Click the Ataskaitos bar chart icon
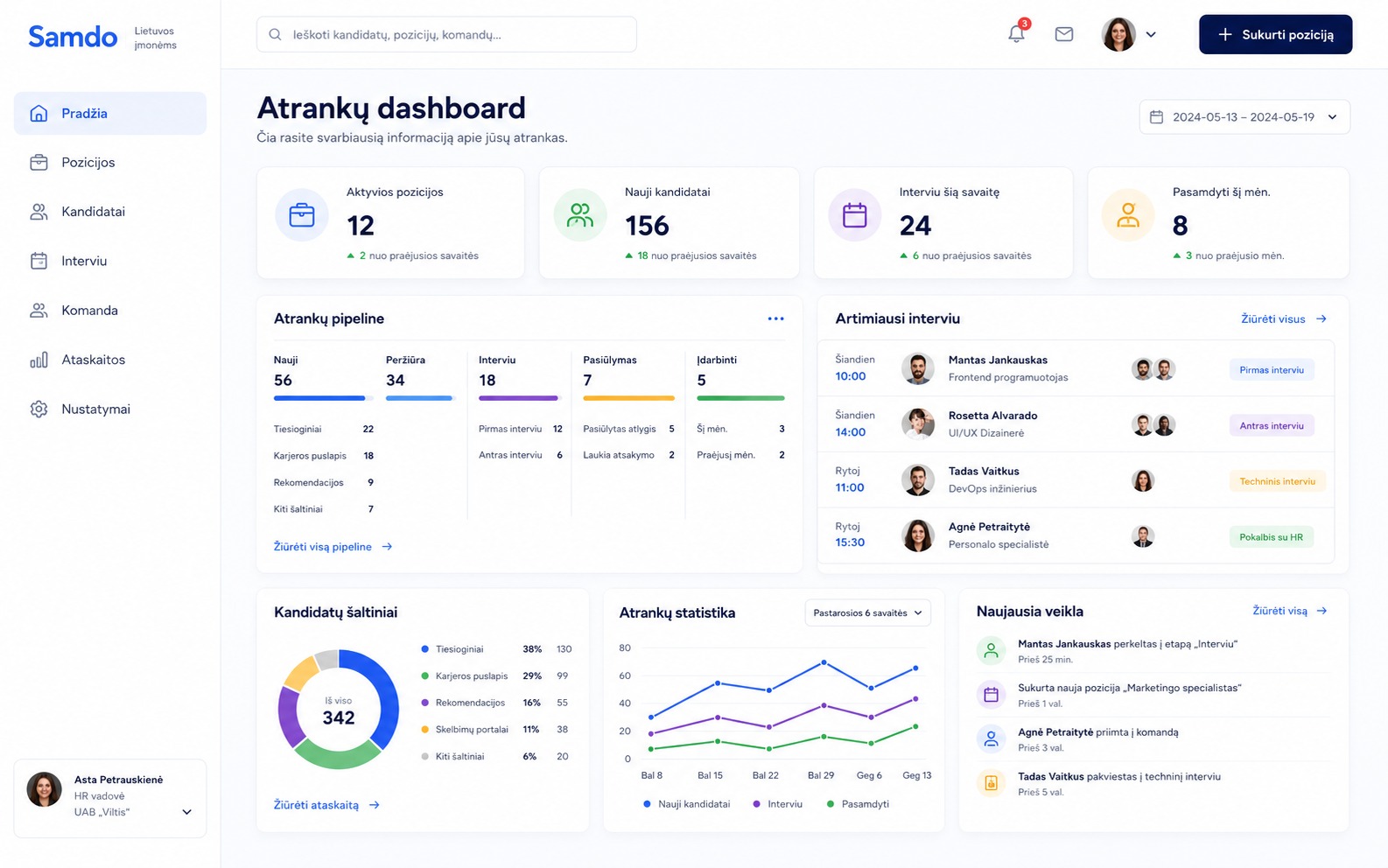The image size is (1388, 868). pyautogui.click(x=39, y=360)
